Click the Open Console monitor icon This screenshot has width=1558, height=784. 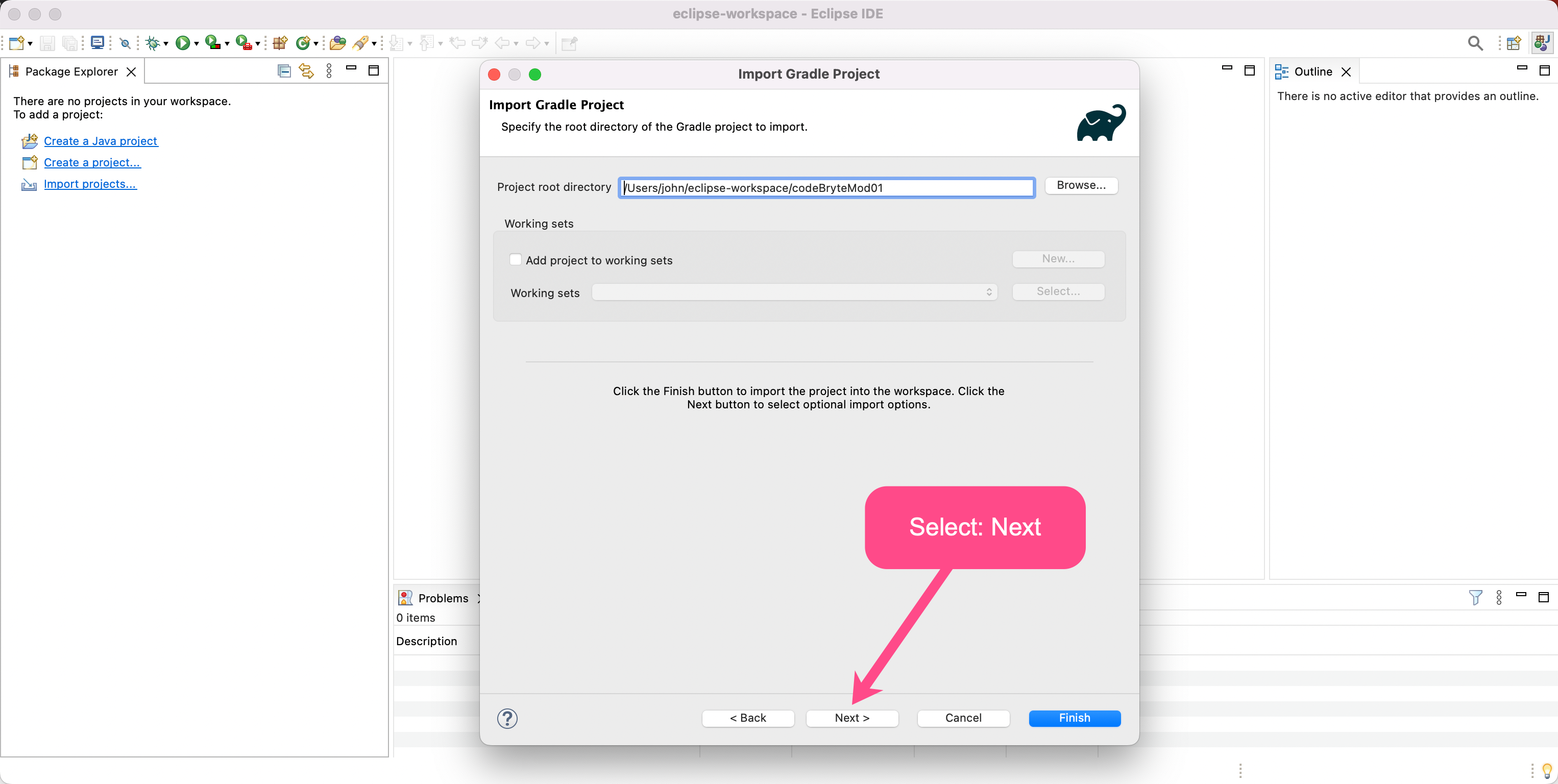click(x=97, y=43)
